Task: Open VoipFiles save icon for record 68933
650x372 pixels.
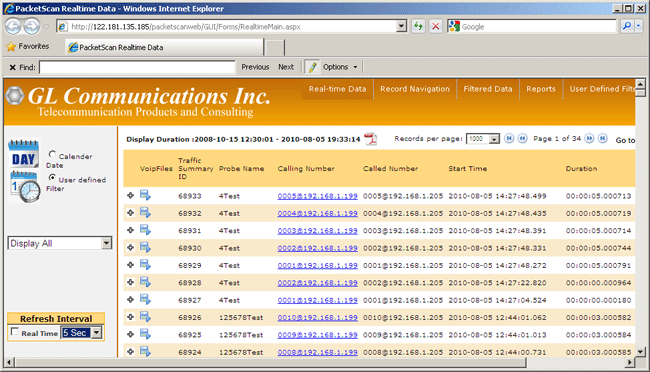Action: [145, 195]
